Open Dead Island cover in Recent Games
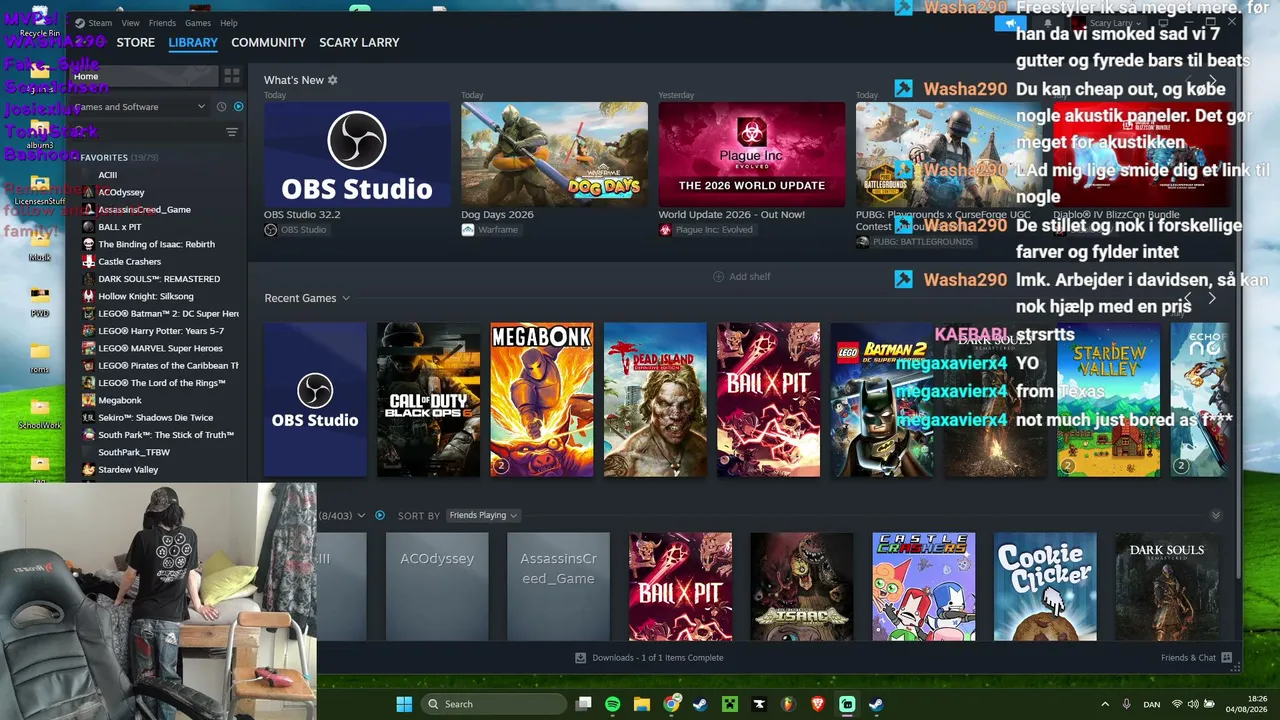The height and width of the screenshot is (720, 1280). (655, 399)
